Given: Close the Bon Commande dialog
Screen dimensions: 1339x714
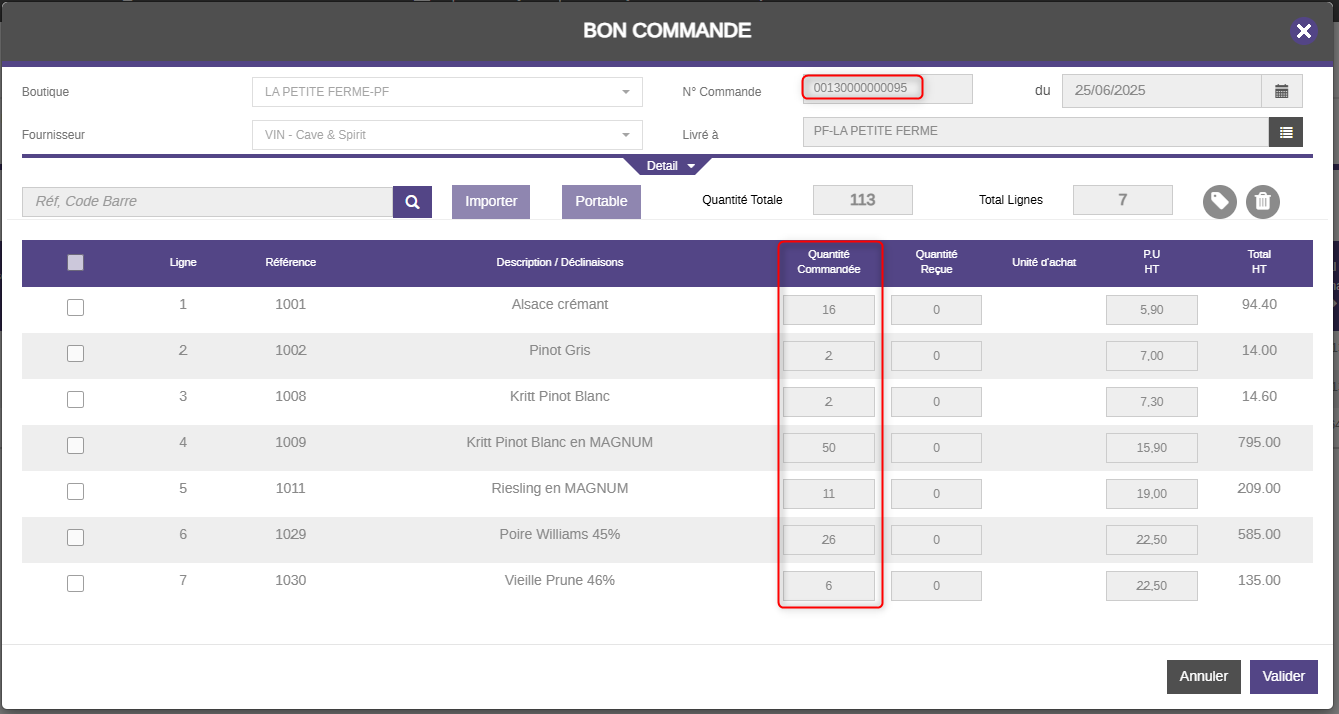Looking at the screenshot, I should click(1303, 31).
